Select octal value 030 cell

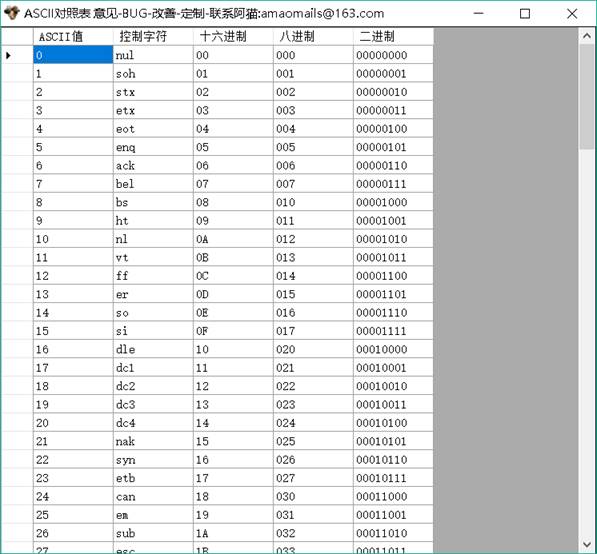tap(313, 496)
